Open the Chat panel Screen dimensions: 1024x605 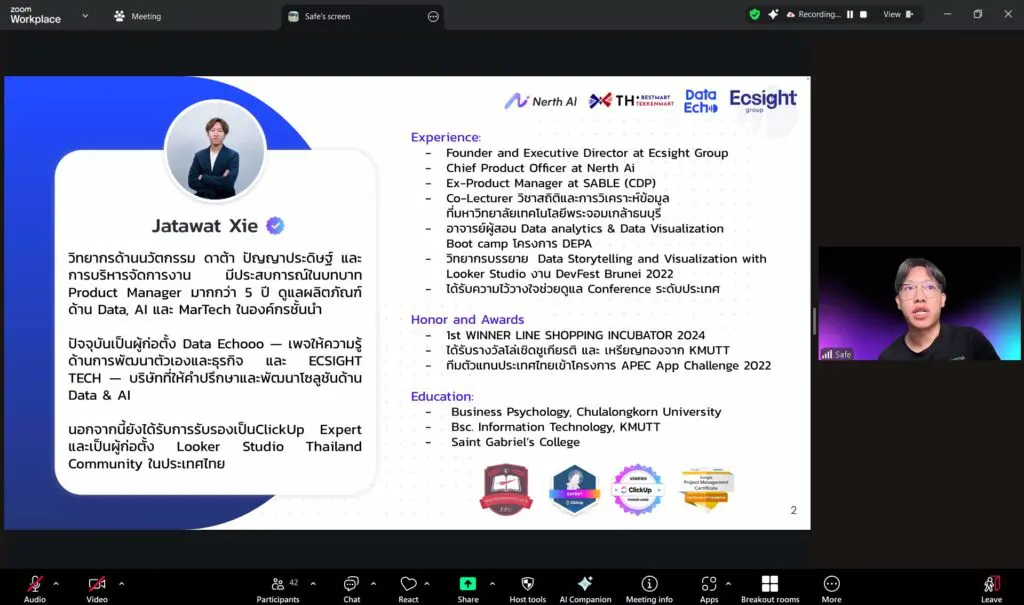point(351,588)
